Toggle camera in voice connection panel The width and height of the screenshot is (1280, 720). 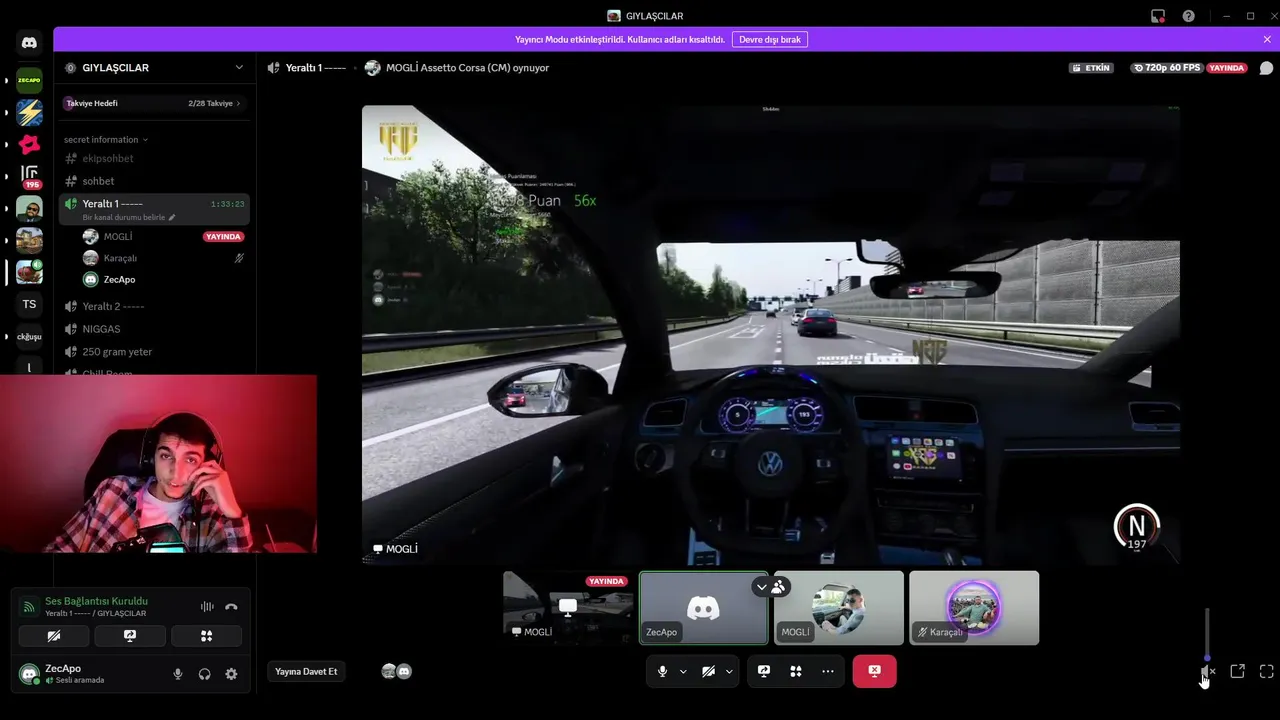54,636
